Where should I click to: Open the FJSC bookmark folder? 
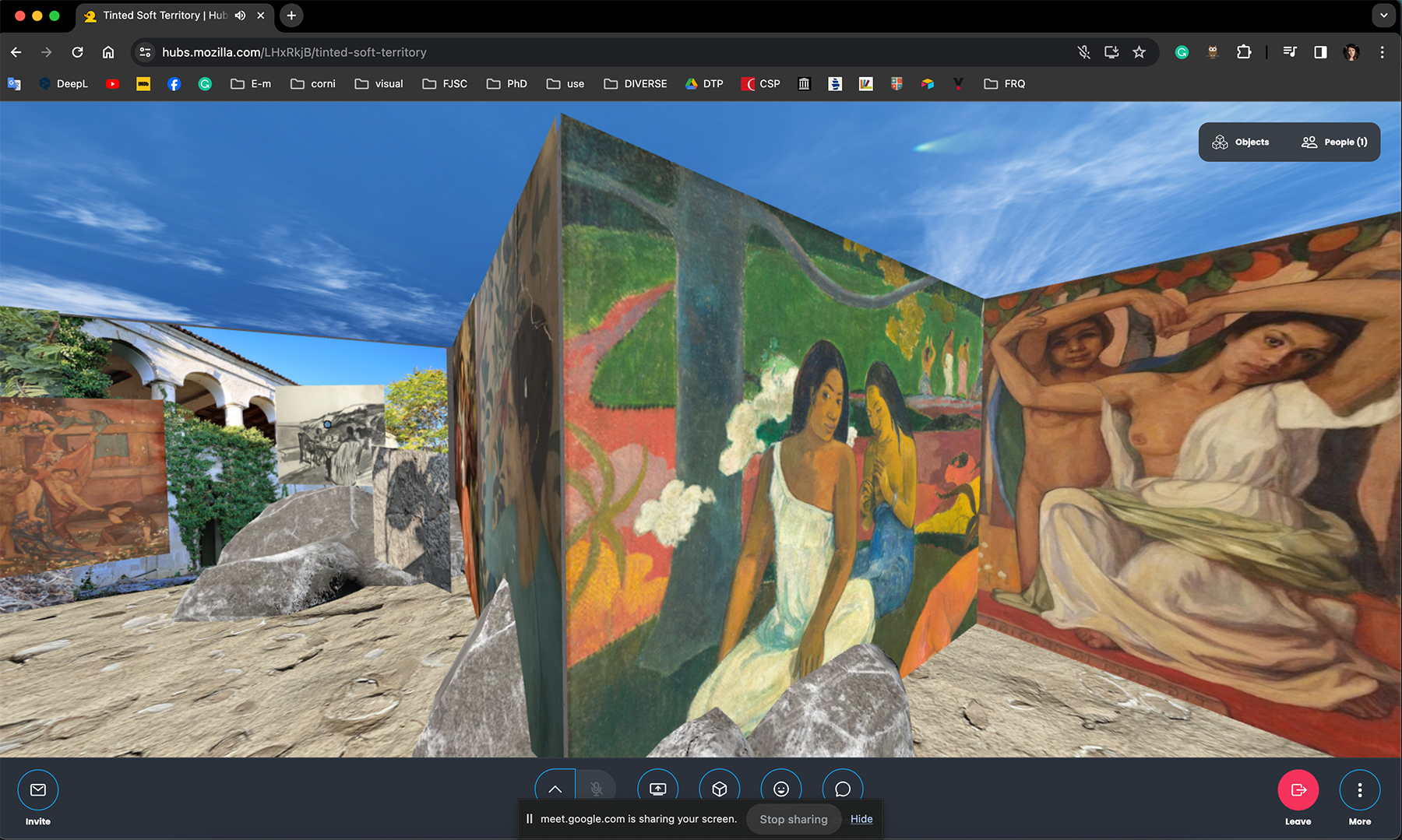tap(446, 84)
